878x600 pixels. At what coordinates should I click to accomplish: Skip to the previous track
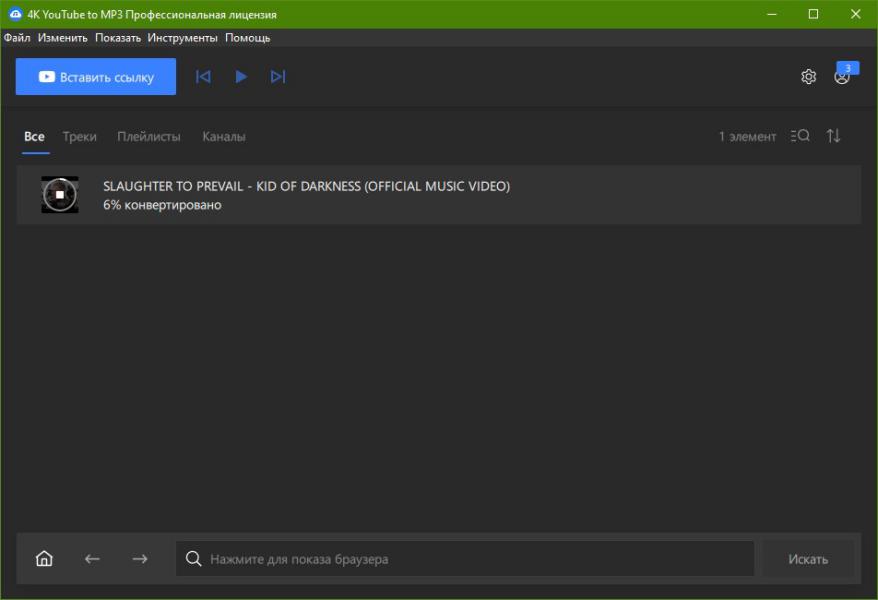click(x=203, y=77)
